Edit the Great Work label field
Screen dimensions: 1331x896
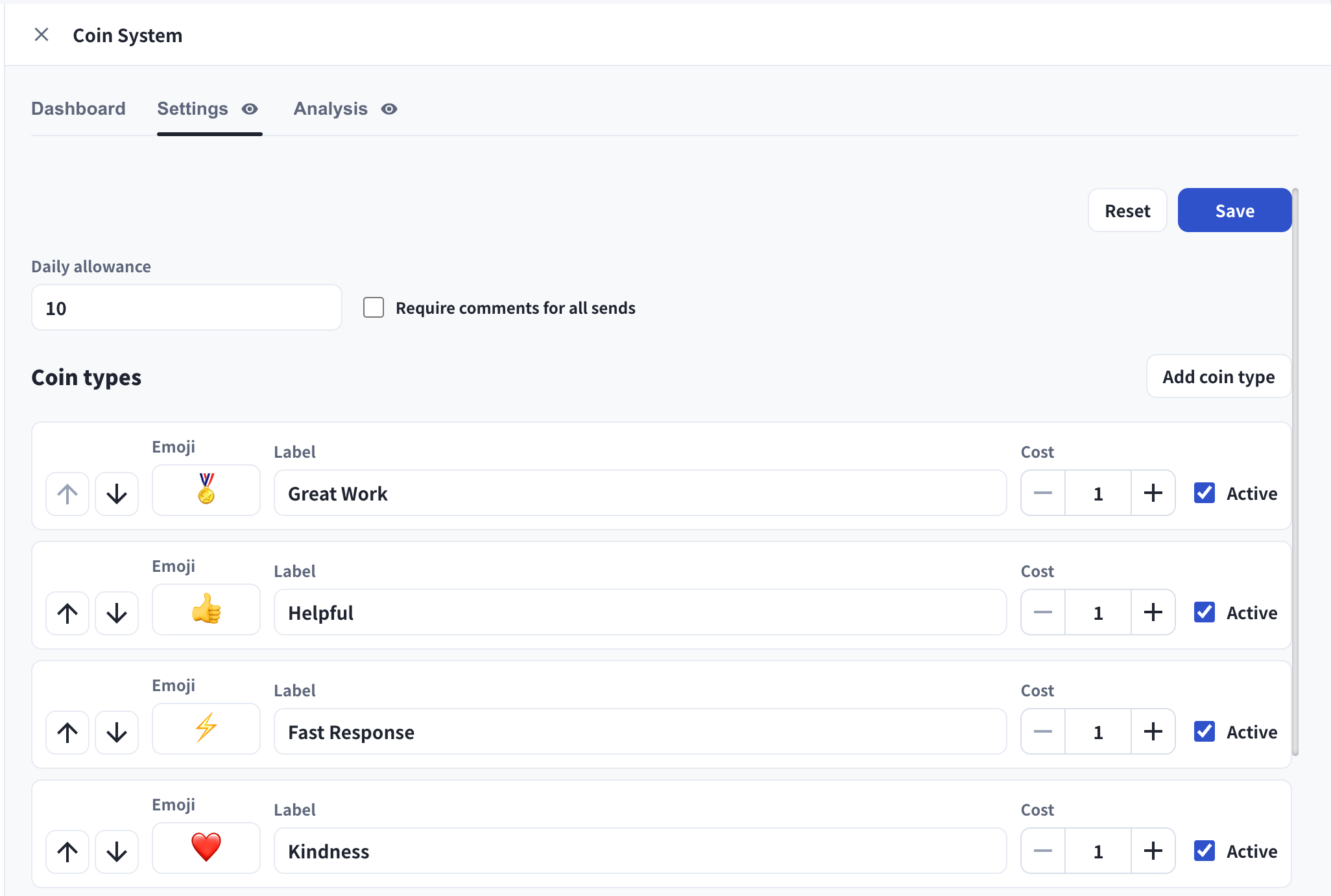640,493
